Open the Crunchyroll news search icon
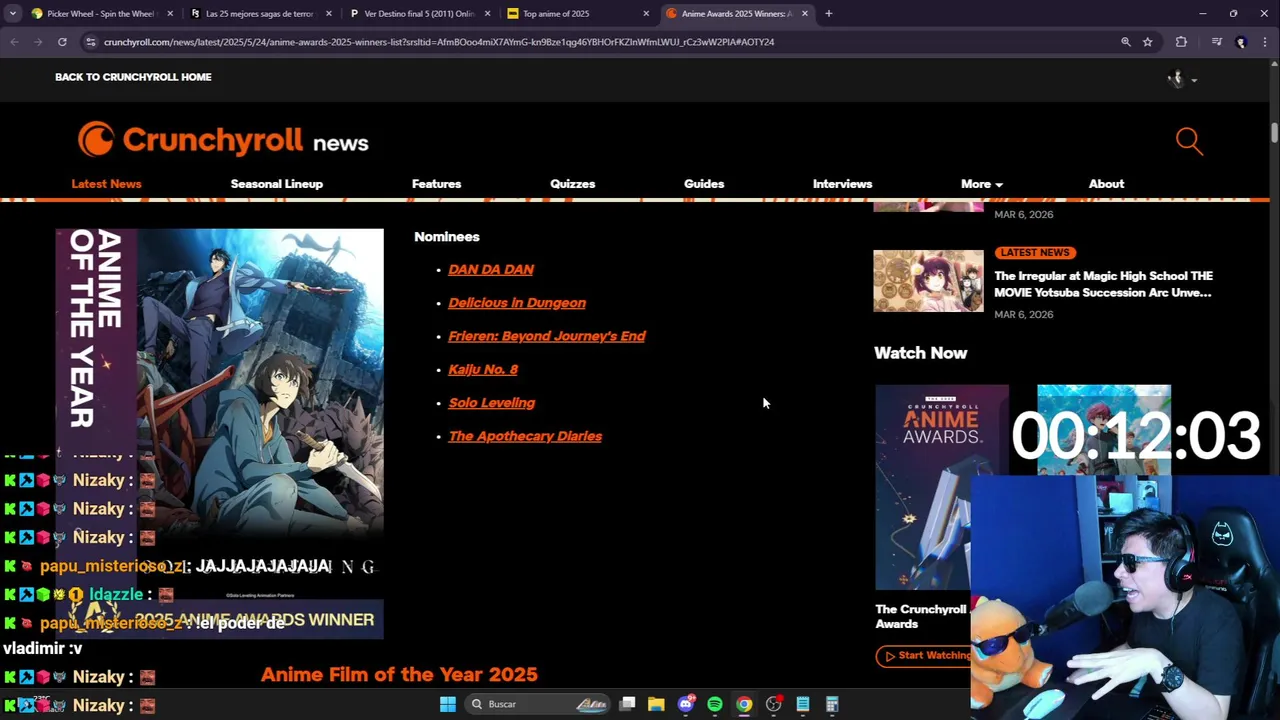Image resolution: width=1280 pixels, height=720 pixels. click(1189, 141)
